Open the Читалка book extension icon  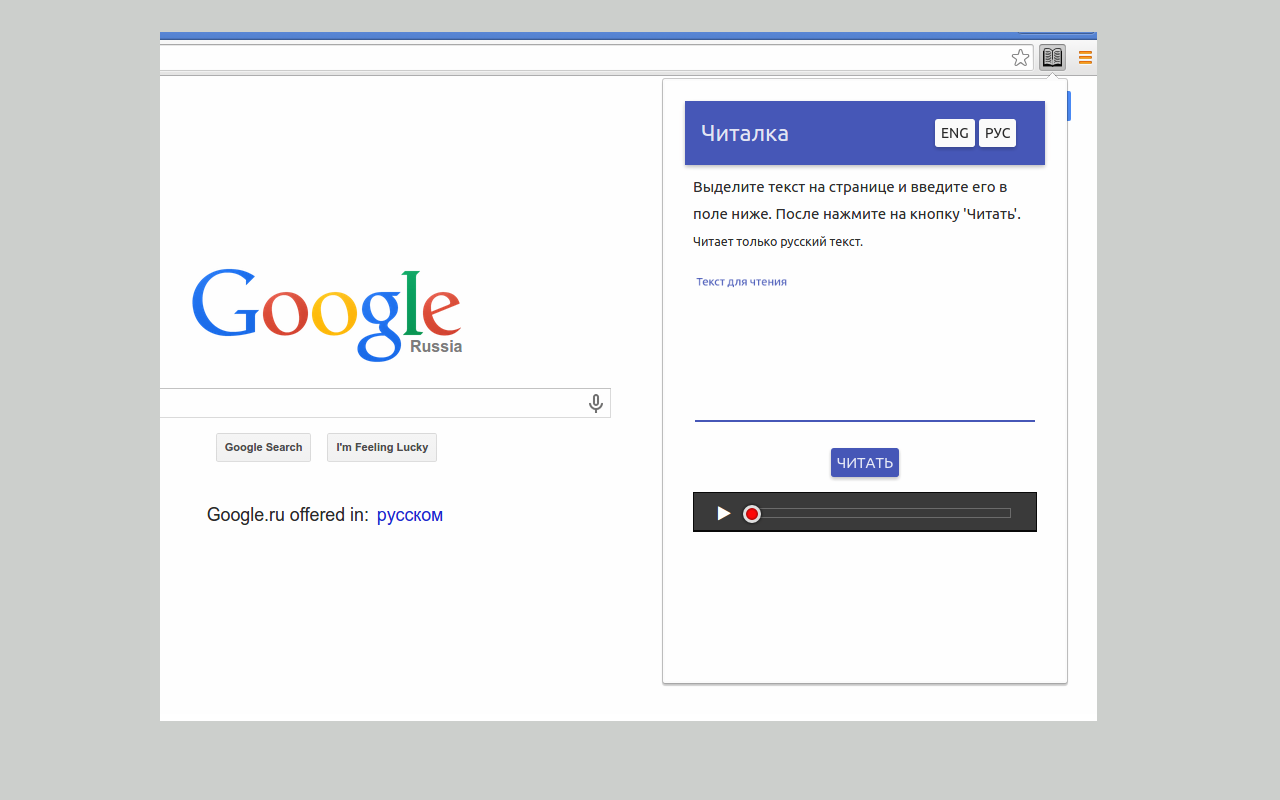1052,57
